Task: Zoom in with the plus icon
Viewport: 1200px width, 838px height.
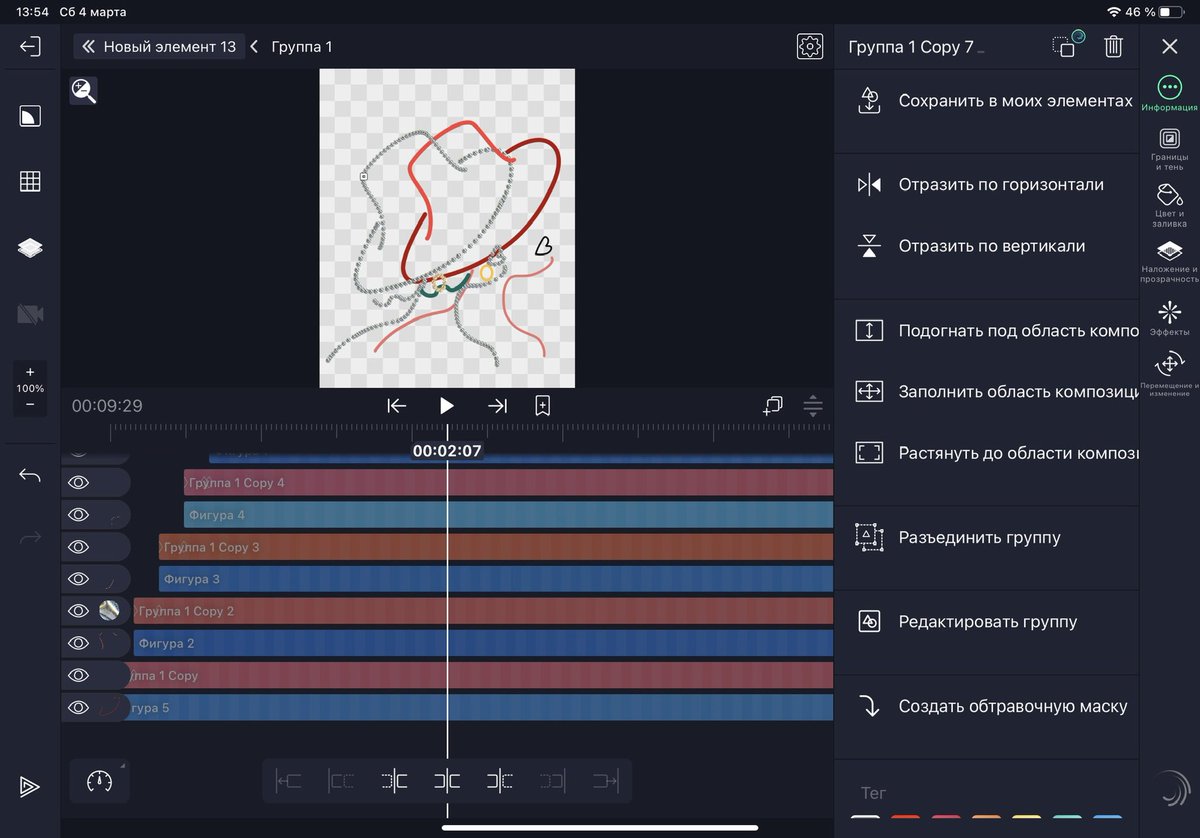Action: tap(30, 372)
